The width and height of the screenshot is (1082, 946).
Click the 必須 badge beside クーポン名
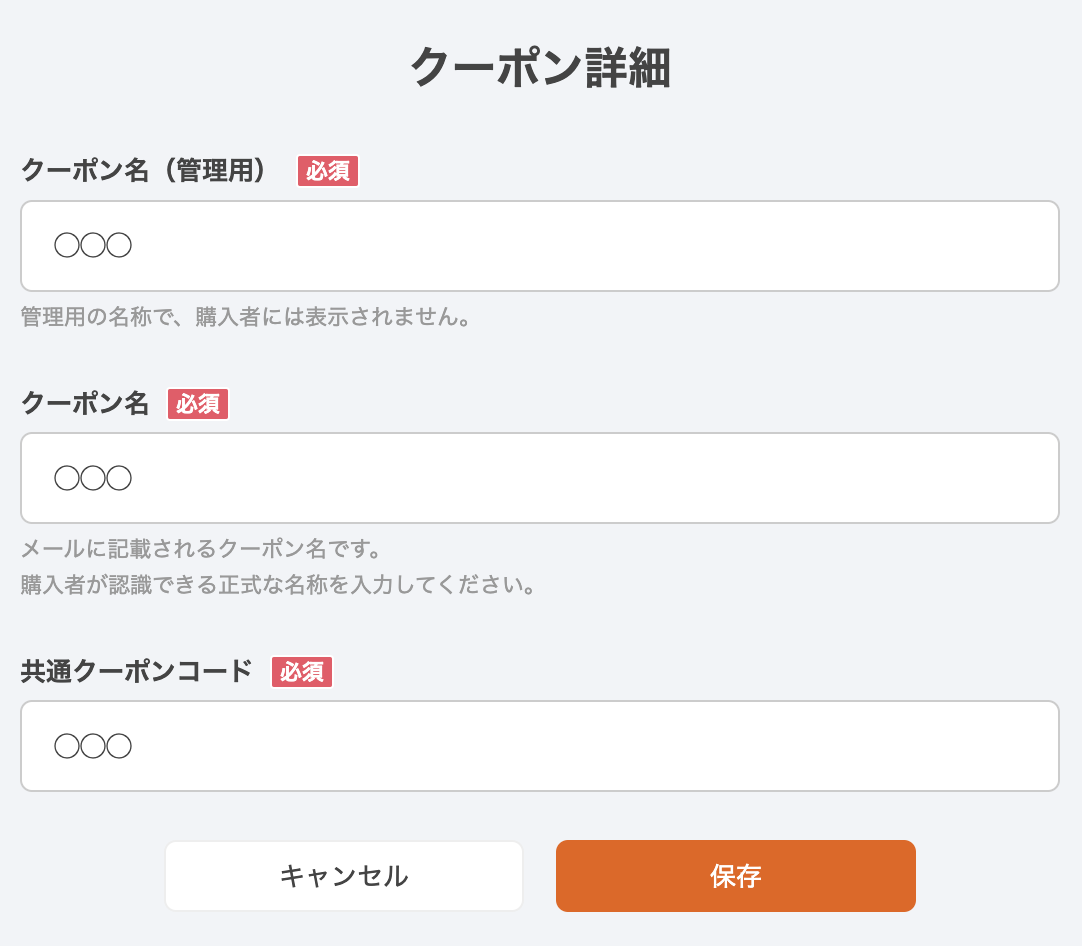pyautogui.click(x=197, y=404)
